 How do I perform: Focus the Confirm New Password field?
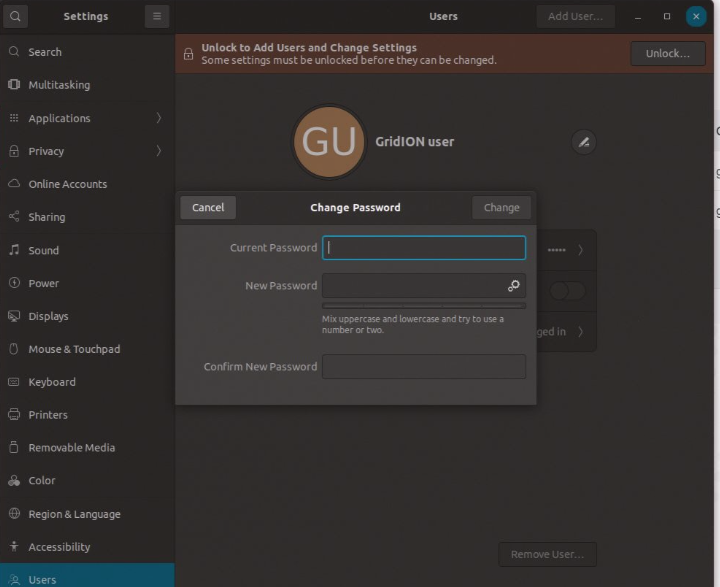click(424, 367)
